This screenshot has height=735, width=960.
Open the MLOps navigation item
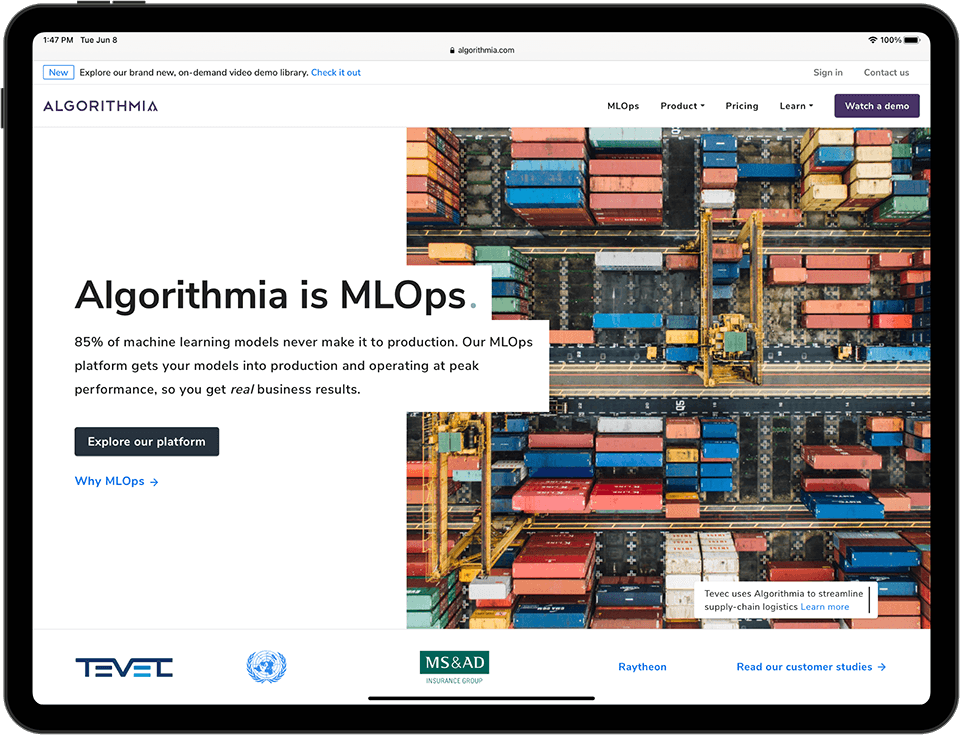tap(623, 106)
